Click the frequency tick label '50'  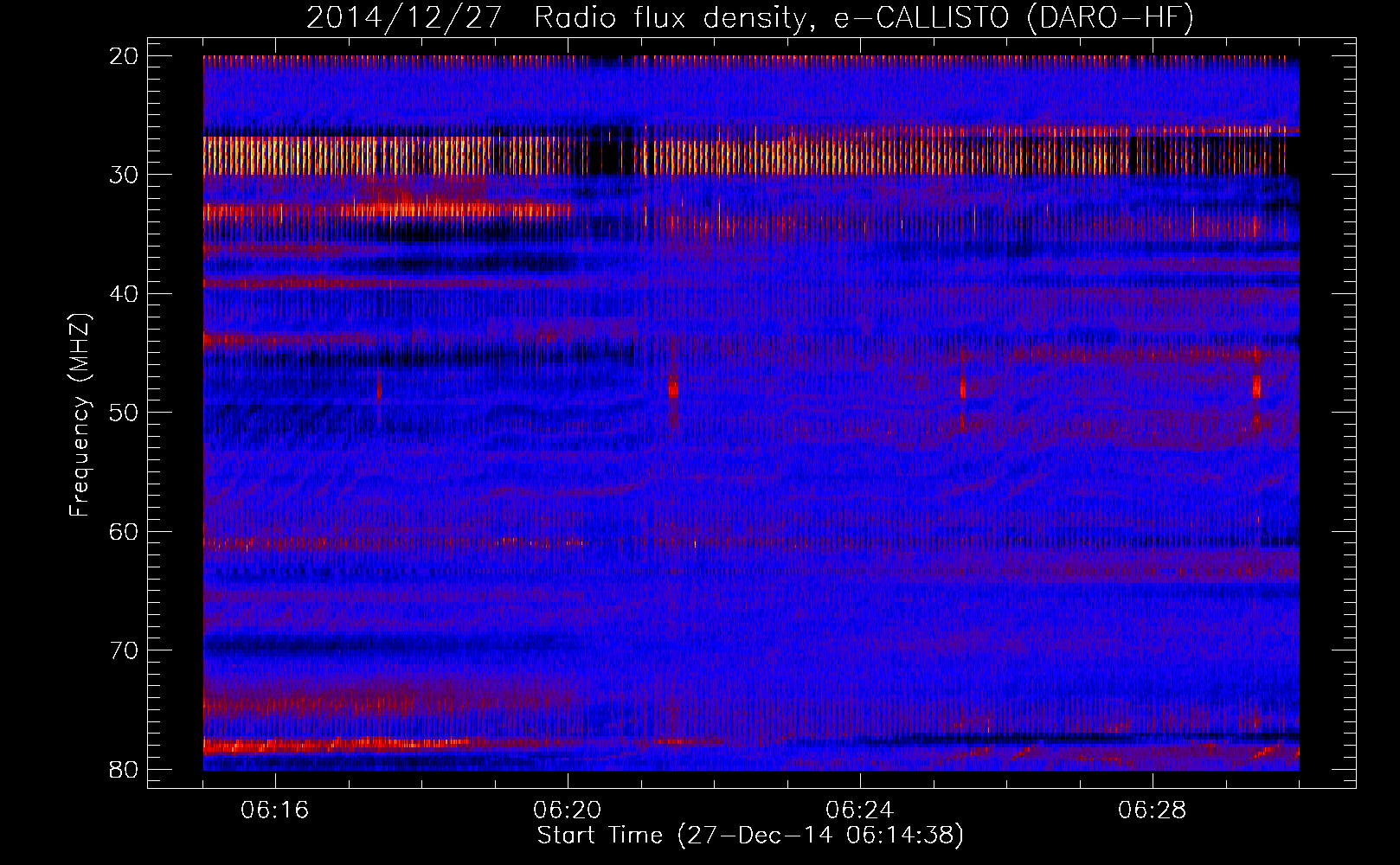tap(124, 413)
